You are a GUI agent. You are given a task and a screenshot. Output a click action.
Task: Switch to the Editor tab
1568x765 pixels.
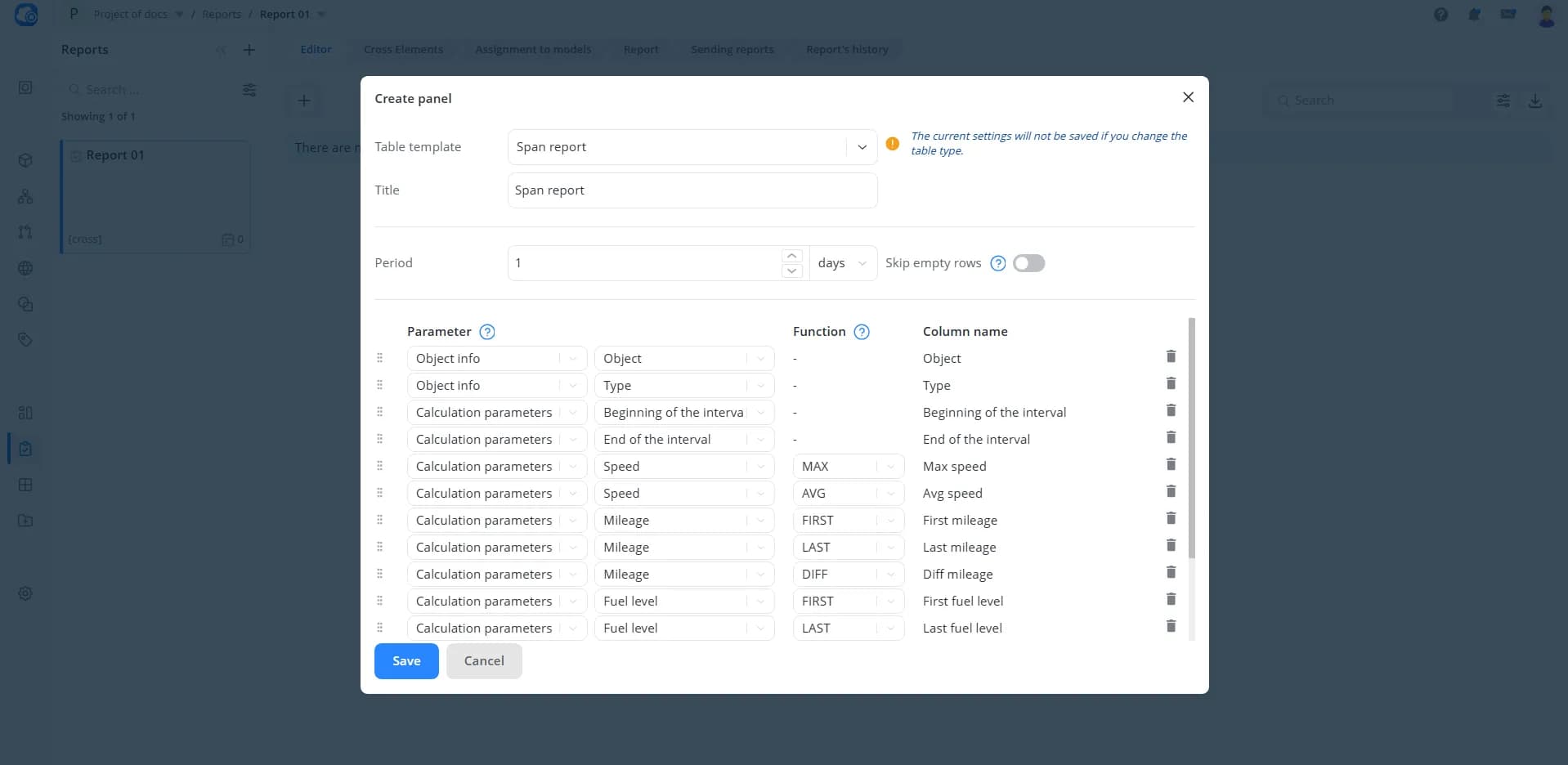point(316,49)
